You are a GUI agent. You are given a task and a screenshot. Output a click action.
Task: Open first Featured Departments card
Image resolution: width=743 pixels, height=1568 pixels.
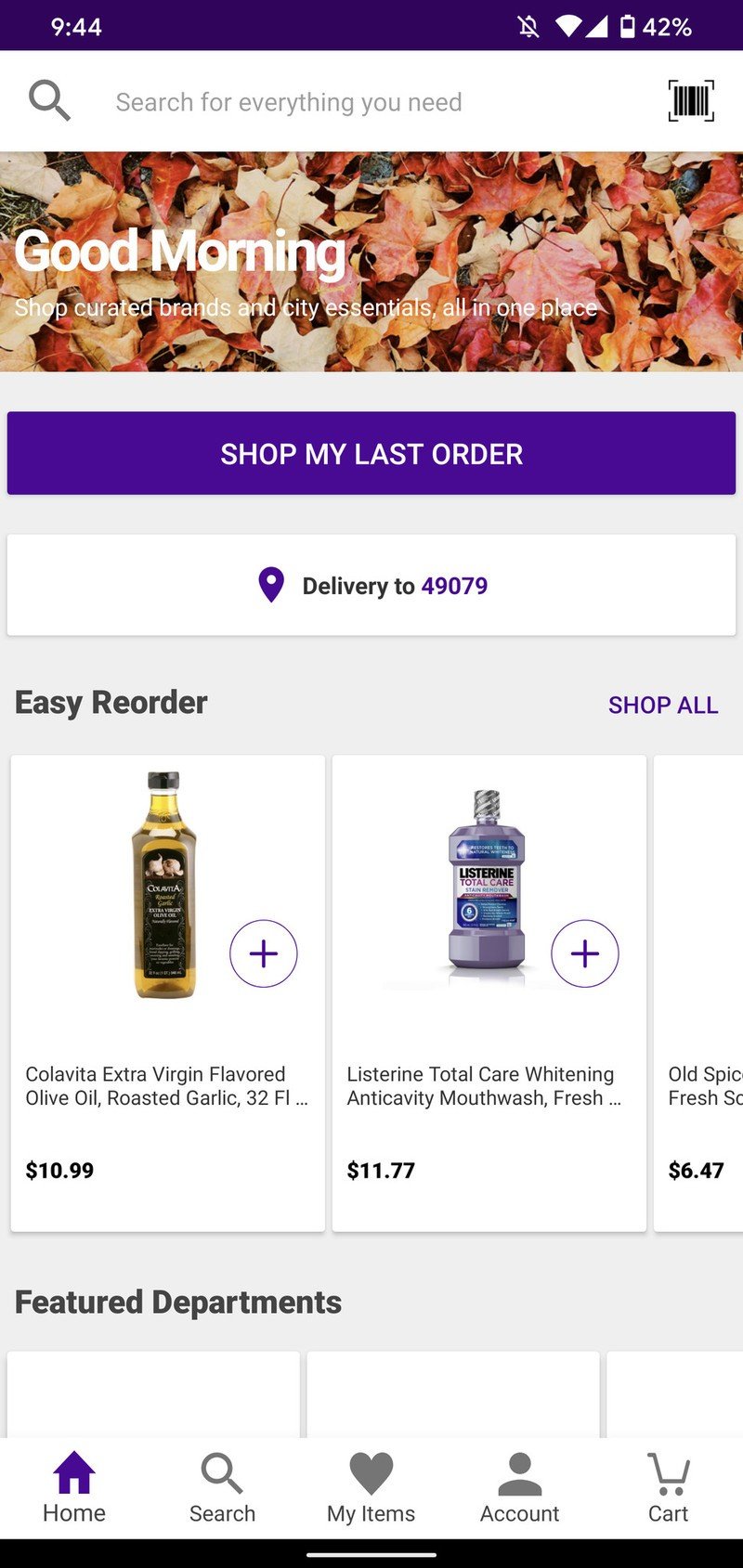pyautogui.click(x=153, y=1394)
